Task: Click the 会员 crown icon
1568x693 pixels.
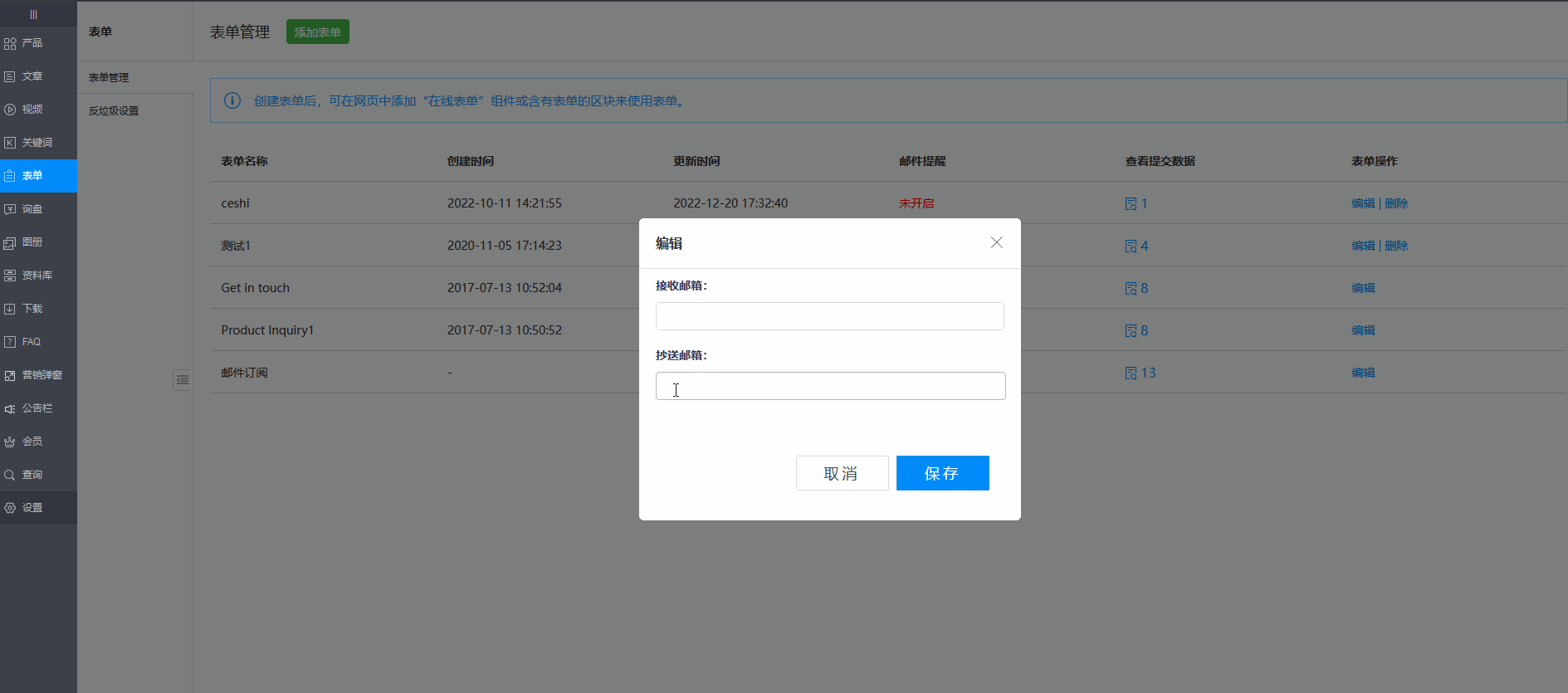Action: point(10,442)
